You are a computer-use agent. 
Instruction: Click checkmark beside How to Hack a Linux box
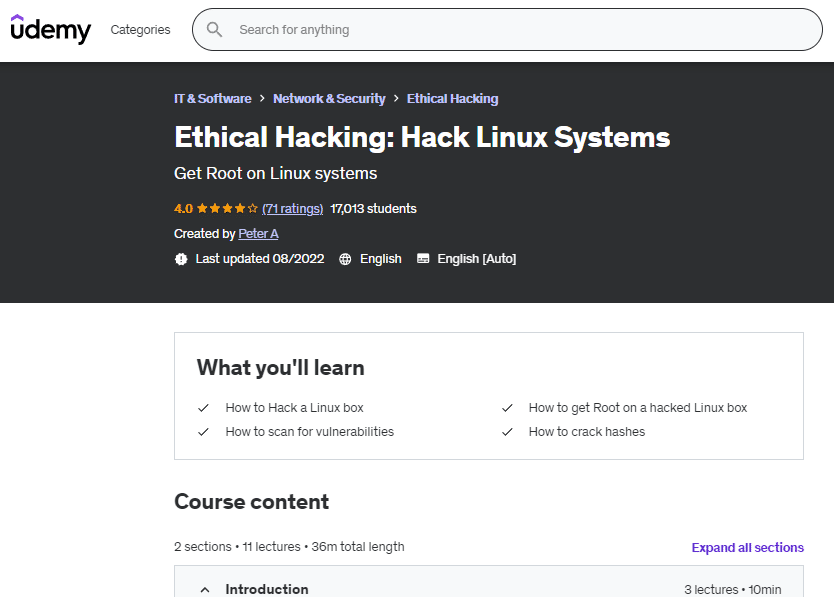(x=203, y=408)
